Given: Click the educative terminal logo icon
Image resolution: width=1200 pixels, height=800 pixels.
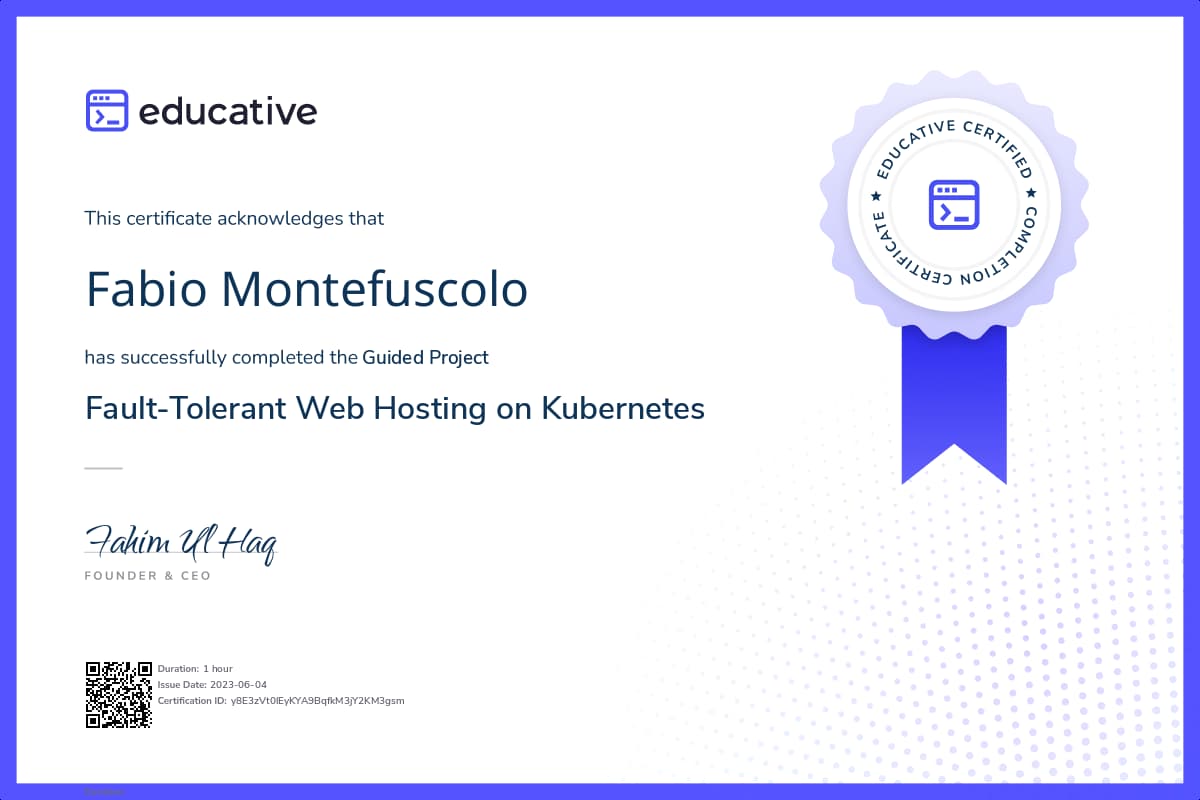Looking at the screenshot, I should [107, 111].
